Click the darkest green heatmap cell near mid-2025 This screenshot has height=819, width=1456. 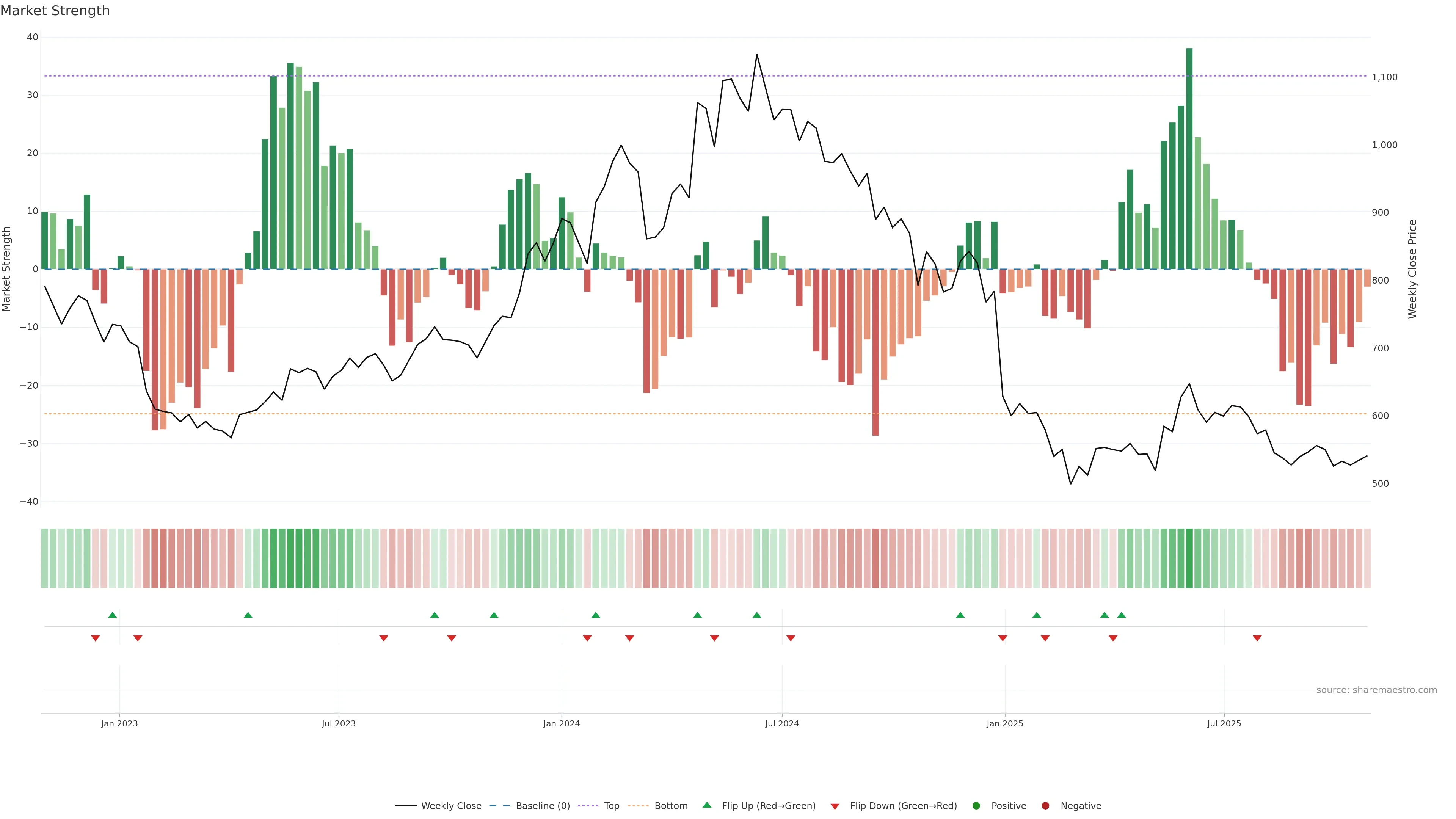(1189, 559)
